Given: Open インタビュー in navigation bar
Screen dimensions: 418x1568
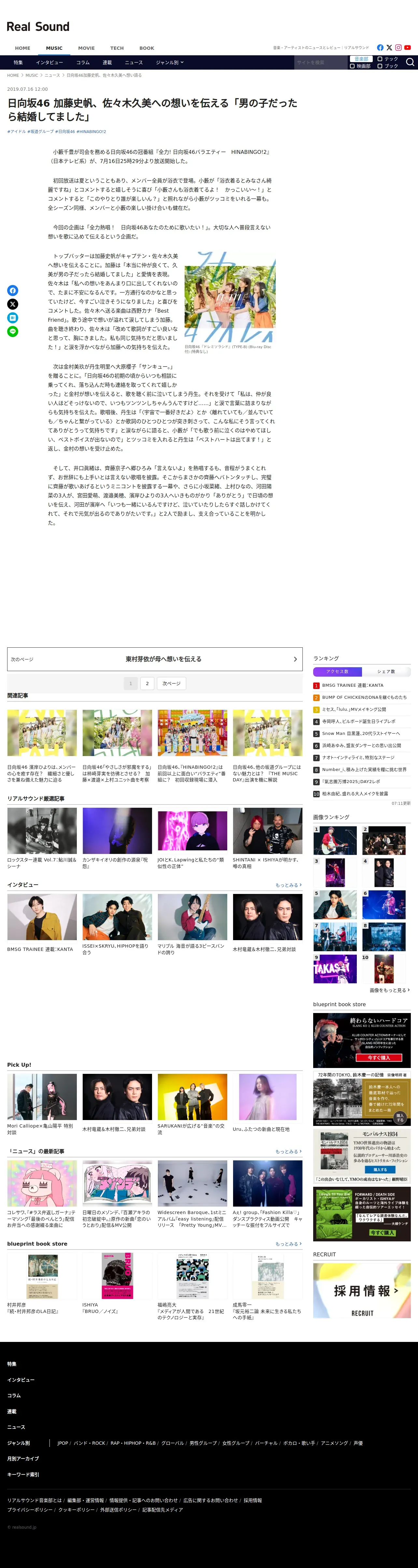Looking at the screenshot, I should pos(49,63).
